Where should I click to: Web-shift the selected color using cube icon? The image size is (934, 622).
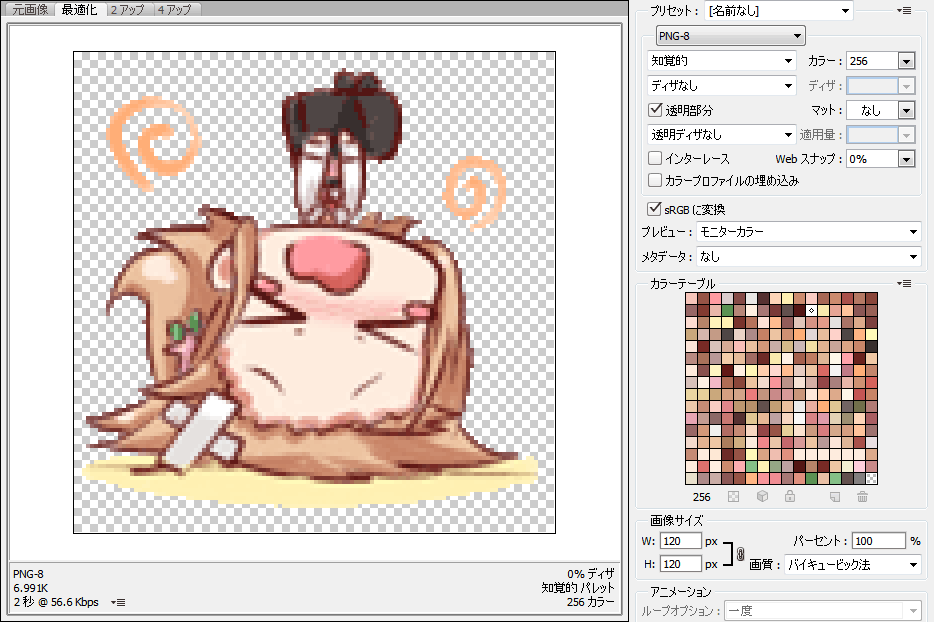pos(763,496)
